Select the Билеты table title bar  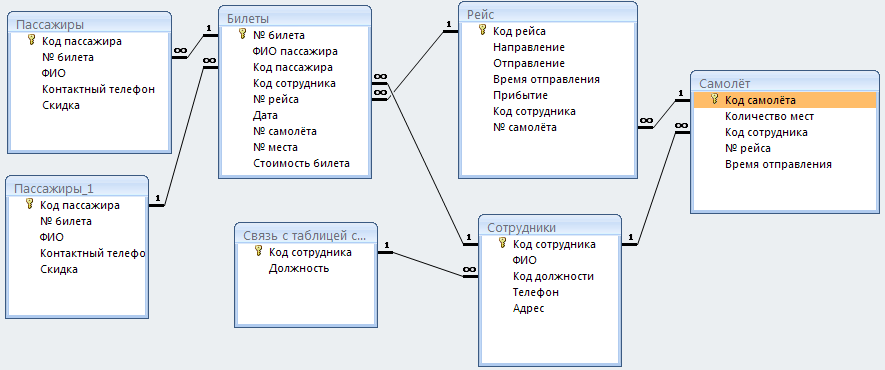295,17
